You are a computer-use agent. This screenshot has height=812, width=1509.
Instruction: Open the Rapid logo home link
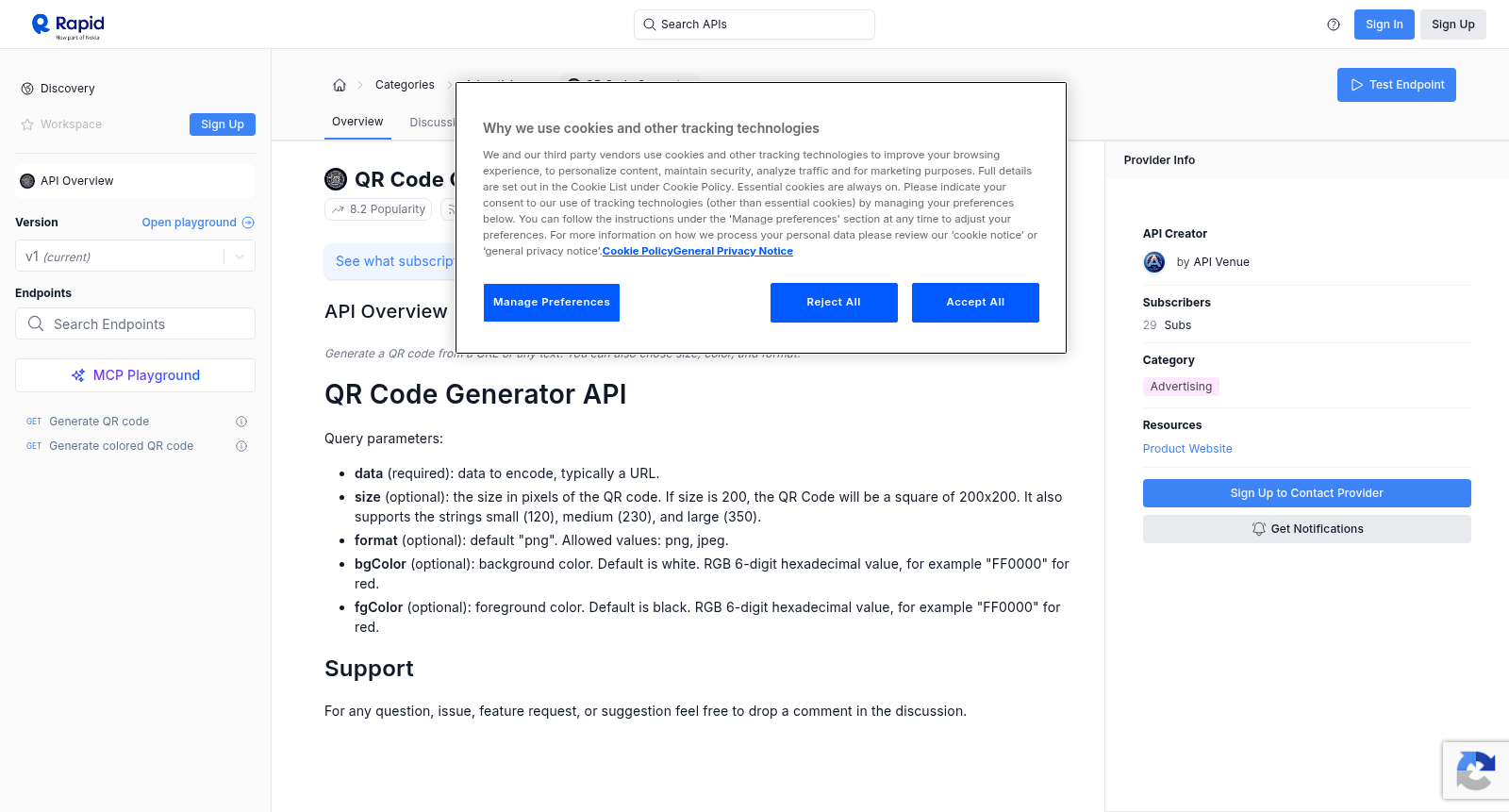(68, 25)
